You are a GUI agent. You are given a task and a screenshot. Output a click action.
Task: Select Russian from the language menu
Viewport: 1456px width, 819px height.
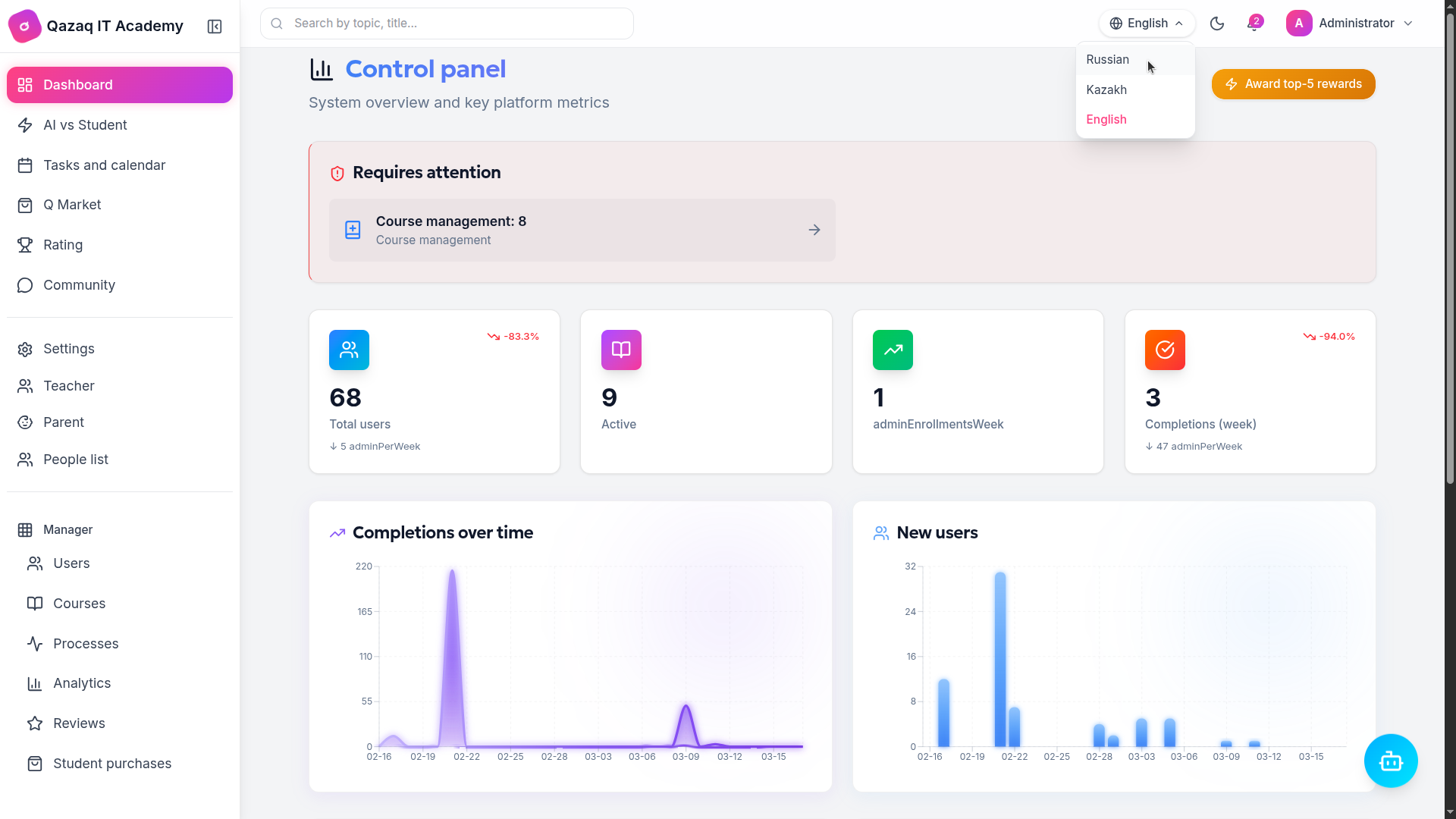tap(1107, 59)
